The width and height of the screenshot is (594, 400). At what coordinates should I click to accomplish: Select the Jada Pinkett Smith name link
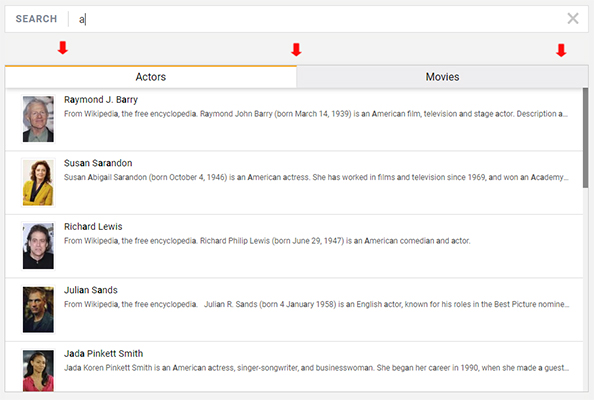[103, 353]
